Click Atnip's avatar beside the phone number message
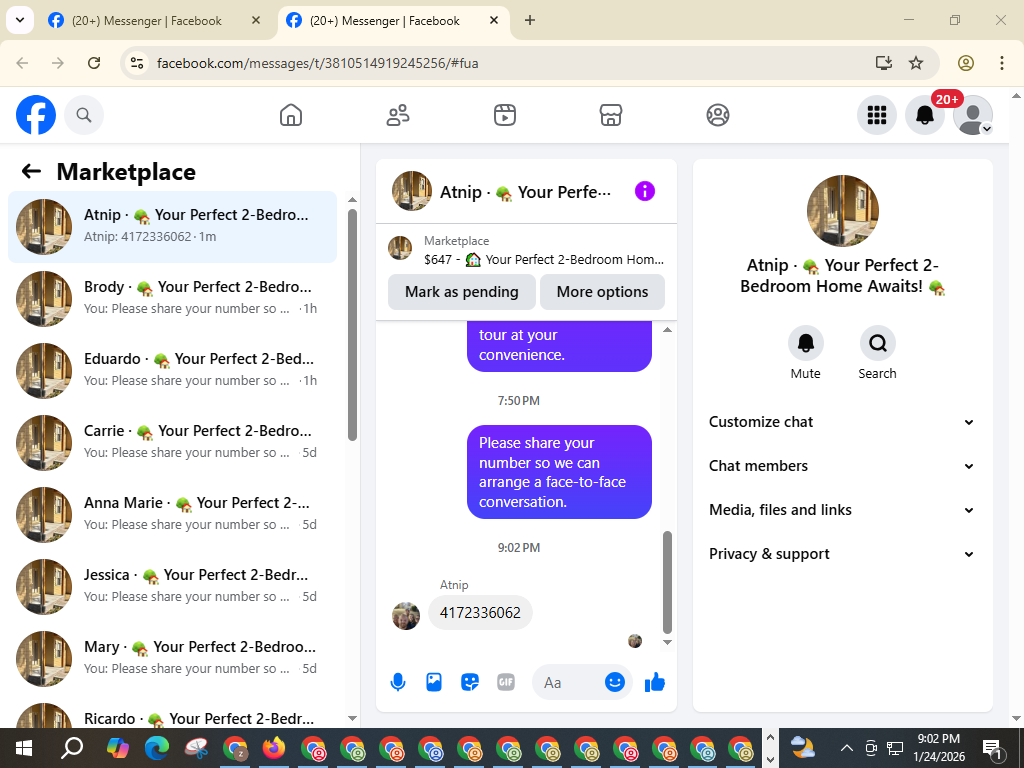The width and height of the screenshot is (1024, 768). (406, 616)
